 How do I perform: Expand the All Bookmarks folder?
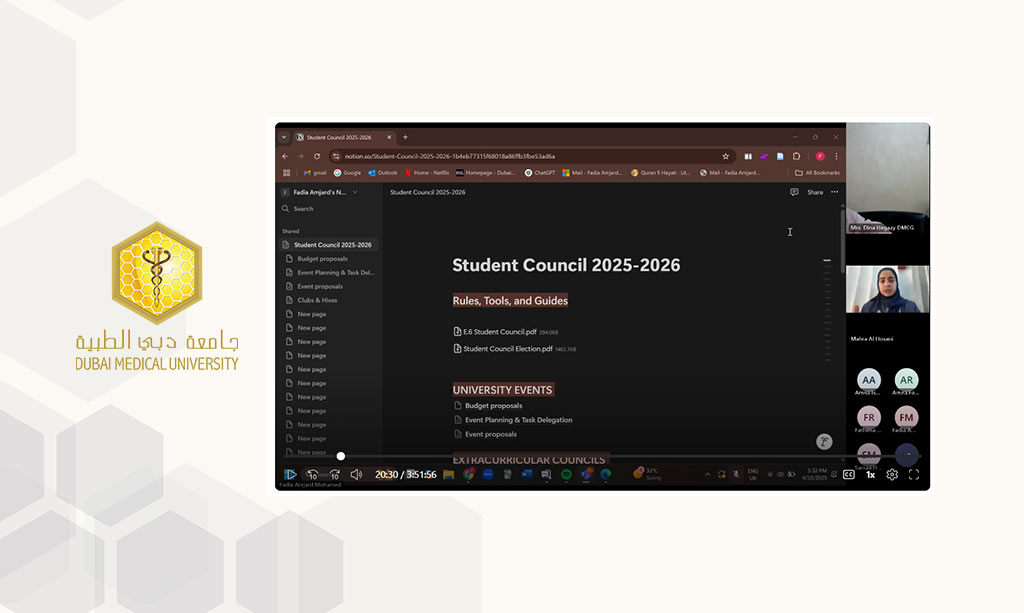click(818, 173)
